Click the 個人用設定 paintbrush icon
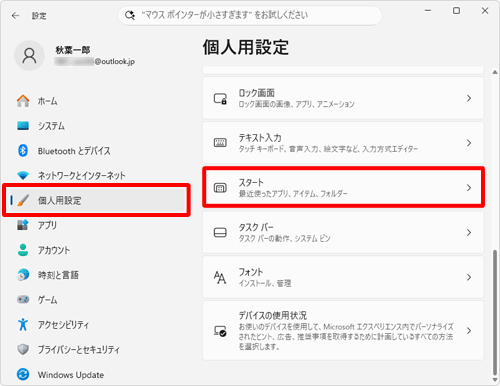The image size is (500, 386). click(23, 200)
